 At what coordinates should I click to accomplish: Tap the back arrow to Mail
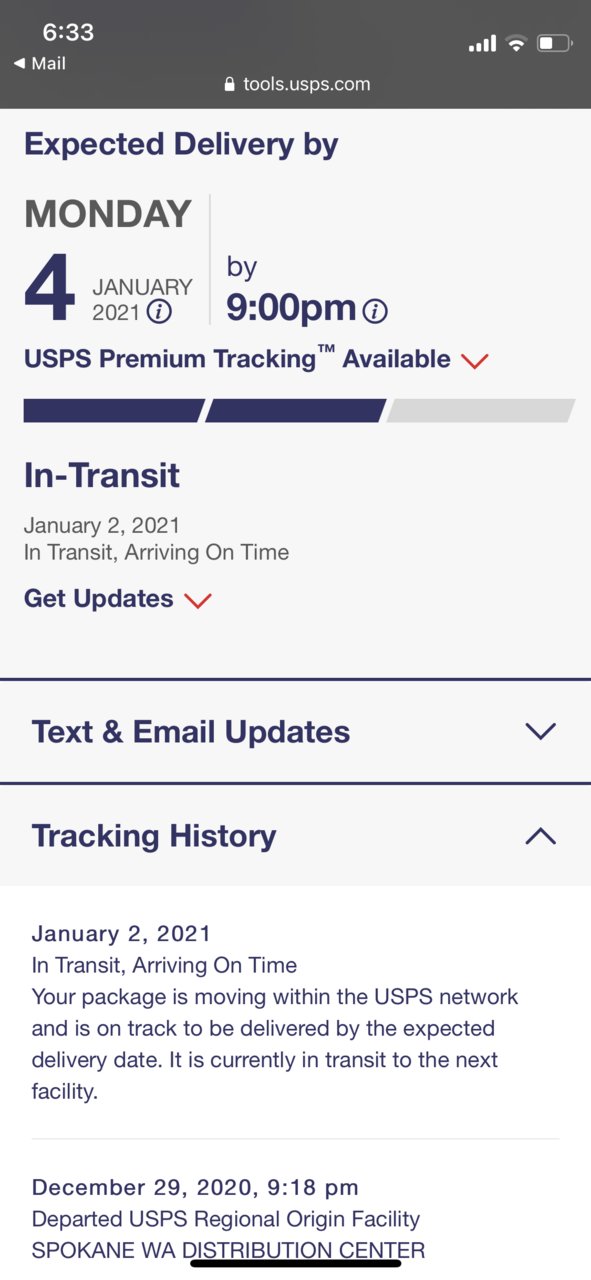click(19, 63)
